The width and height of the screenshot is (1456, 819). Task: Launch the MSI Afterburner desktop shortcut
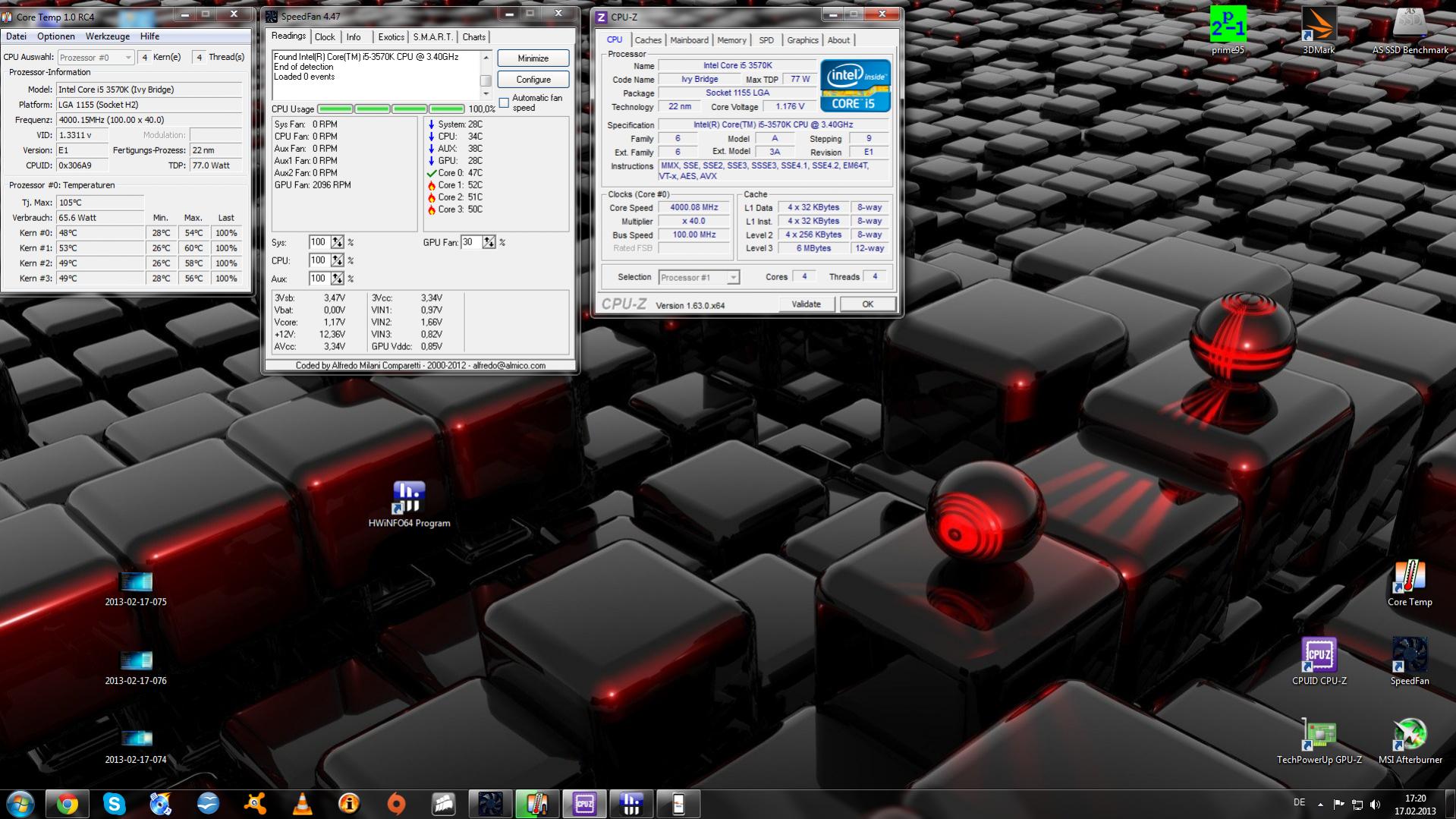(1410, 741)
